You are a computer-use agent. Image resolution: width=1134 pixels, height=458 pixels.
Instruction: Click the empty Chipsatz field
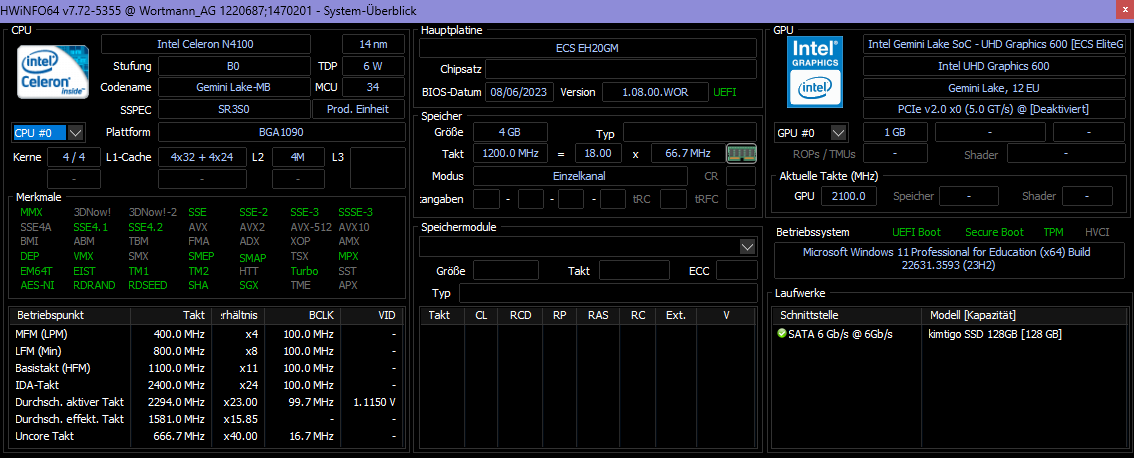pos(621,69)
